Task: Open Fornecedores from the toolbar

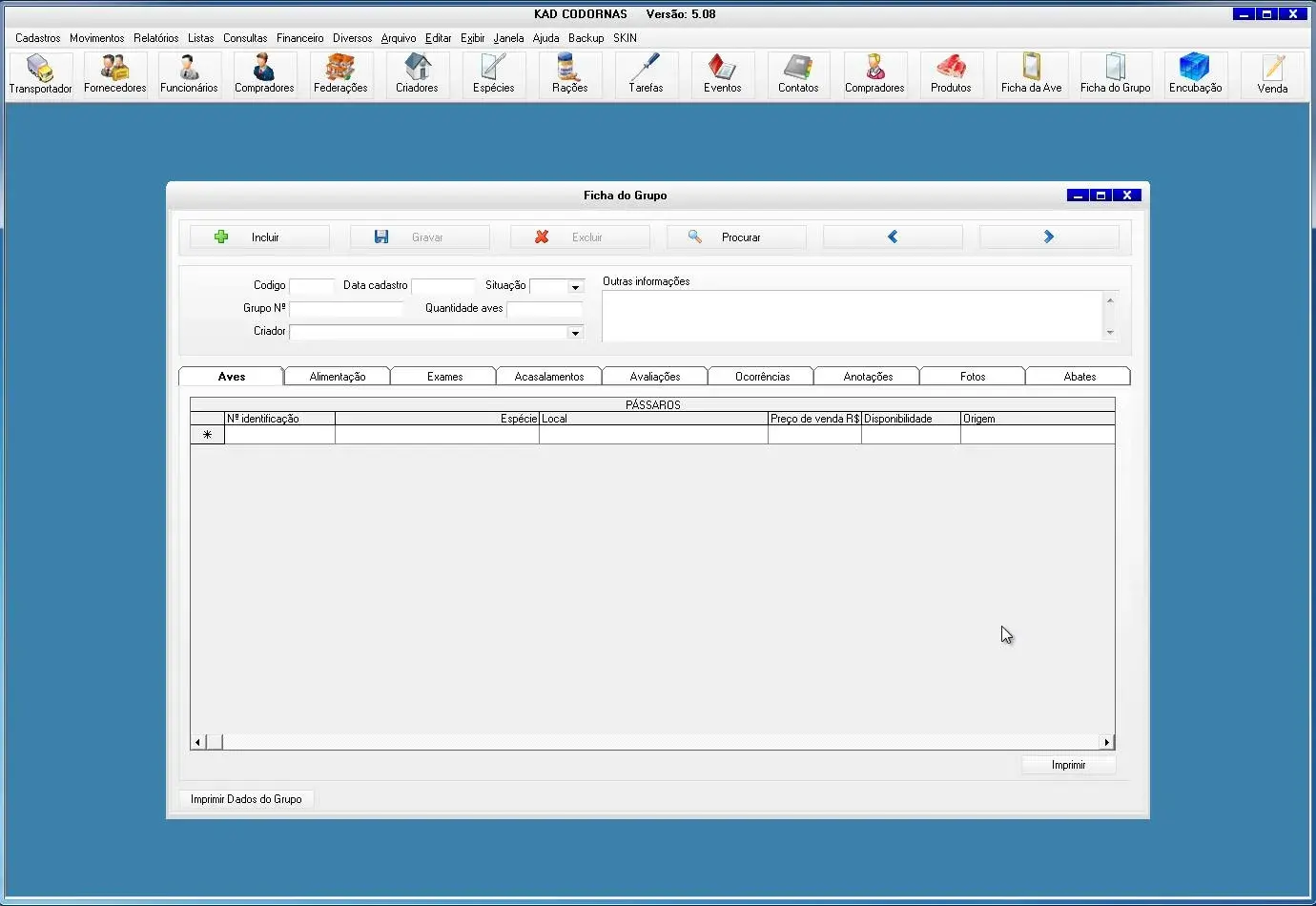Action: coord(114,74)
